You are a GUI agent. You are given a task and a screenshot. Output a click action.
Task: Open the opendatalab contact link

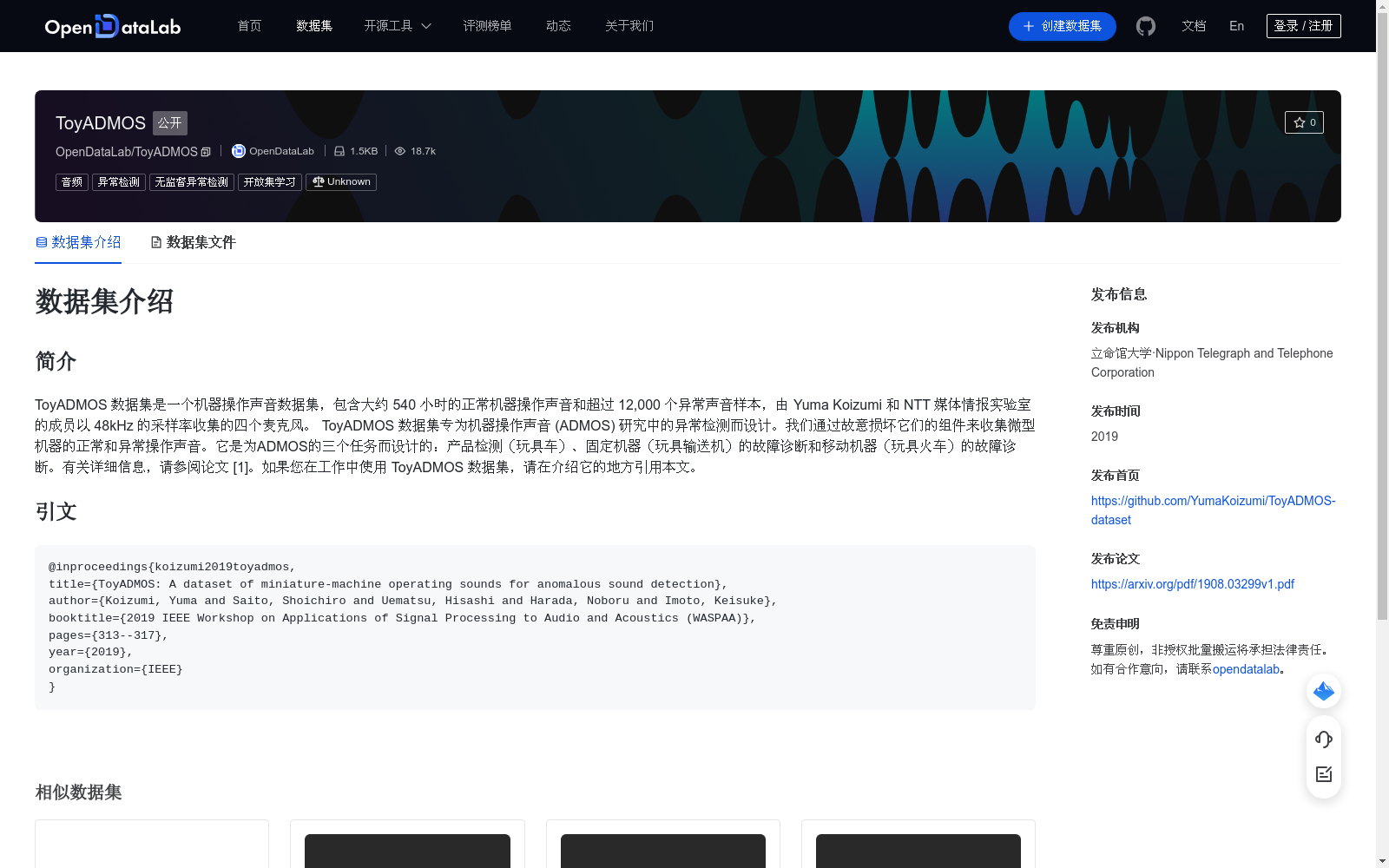[x=1246, y=669]
